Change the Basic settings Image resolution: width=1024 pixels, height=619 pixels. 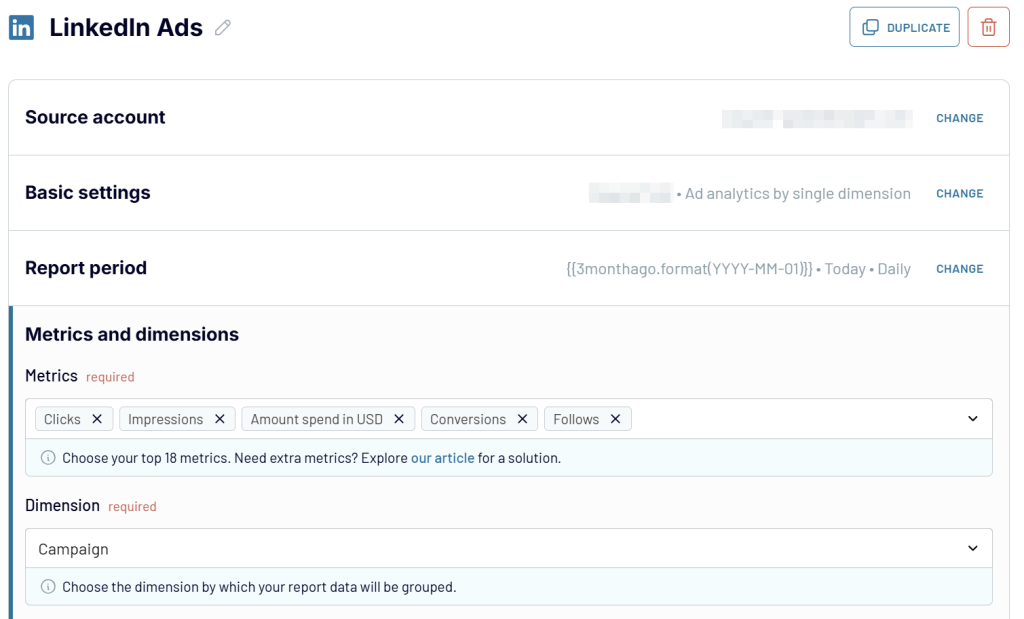pos(959,193)
